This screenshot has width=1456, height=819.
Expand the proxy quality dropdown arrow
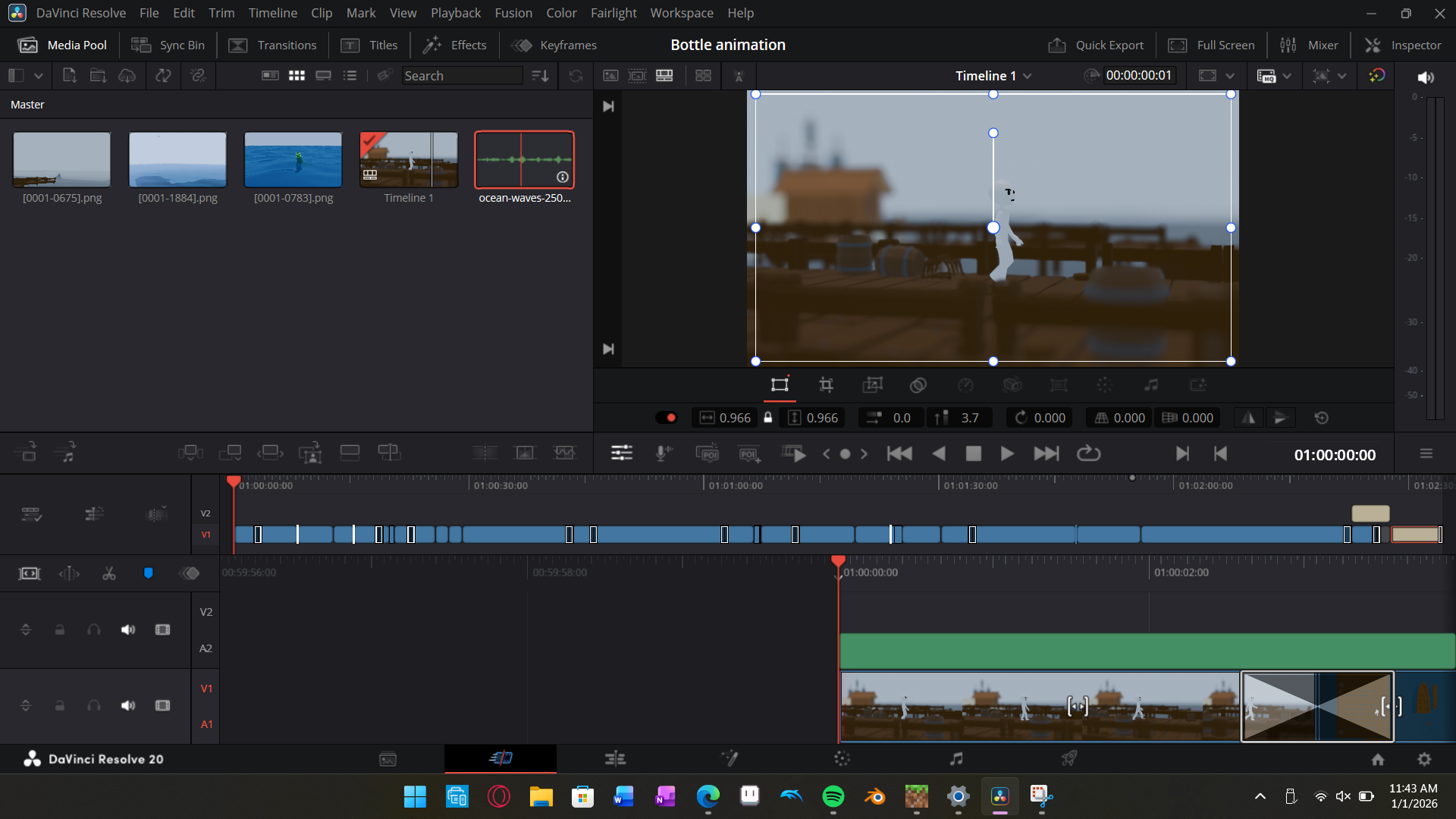point(1287,76)
